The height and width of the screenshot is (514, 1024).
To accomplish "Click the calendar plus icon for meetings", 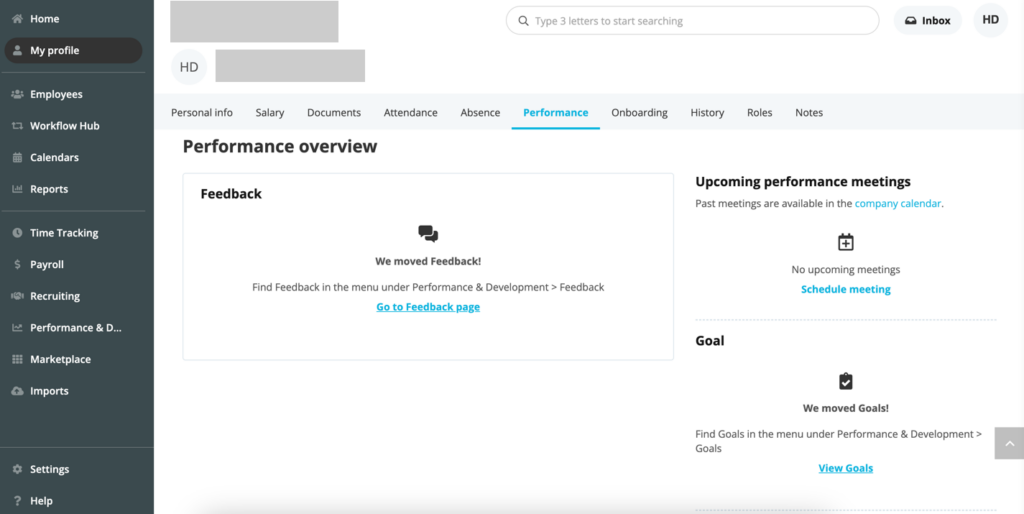I will pos(846,242).
